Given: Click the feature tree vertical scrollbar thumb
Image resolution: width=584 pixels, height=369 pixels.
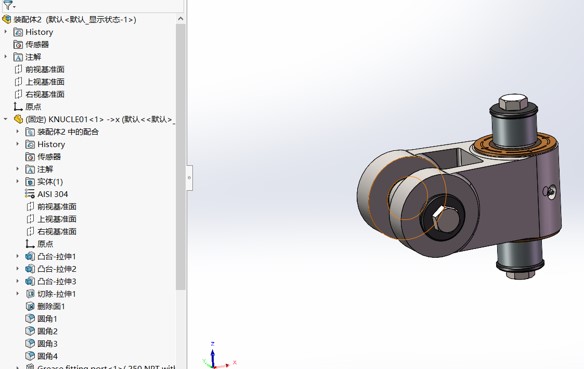Looking at the screenshot, I should click(181, 156).
